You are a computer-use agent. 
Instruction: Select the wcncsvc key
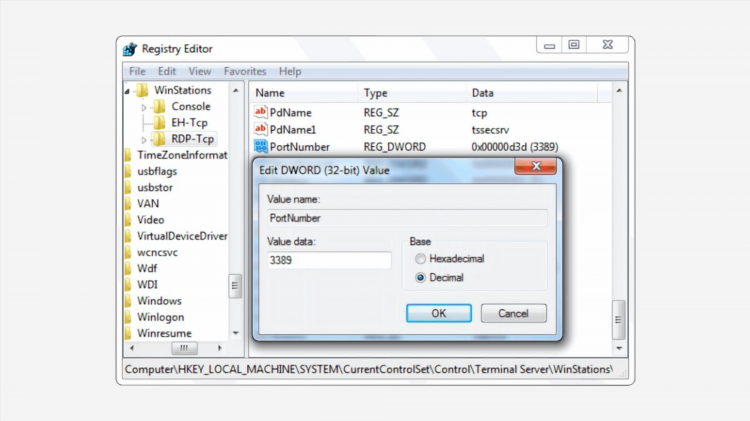(x=157, y=253)
